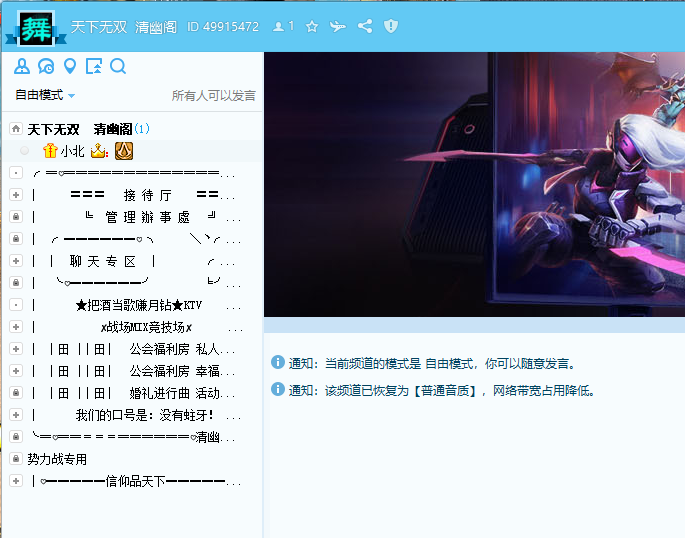
Task: Click lock icon of 婚礼进行曲 channel
Action: pos(16,393)
